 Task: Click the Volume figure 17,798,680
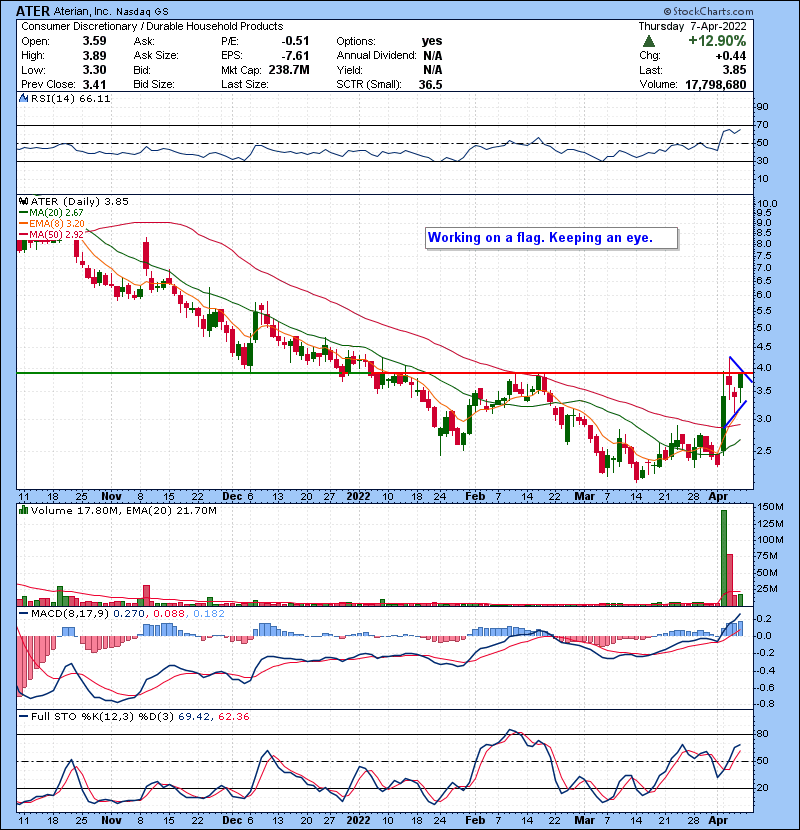click(716, 85)
